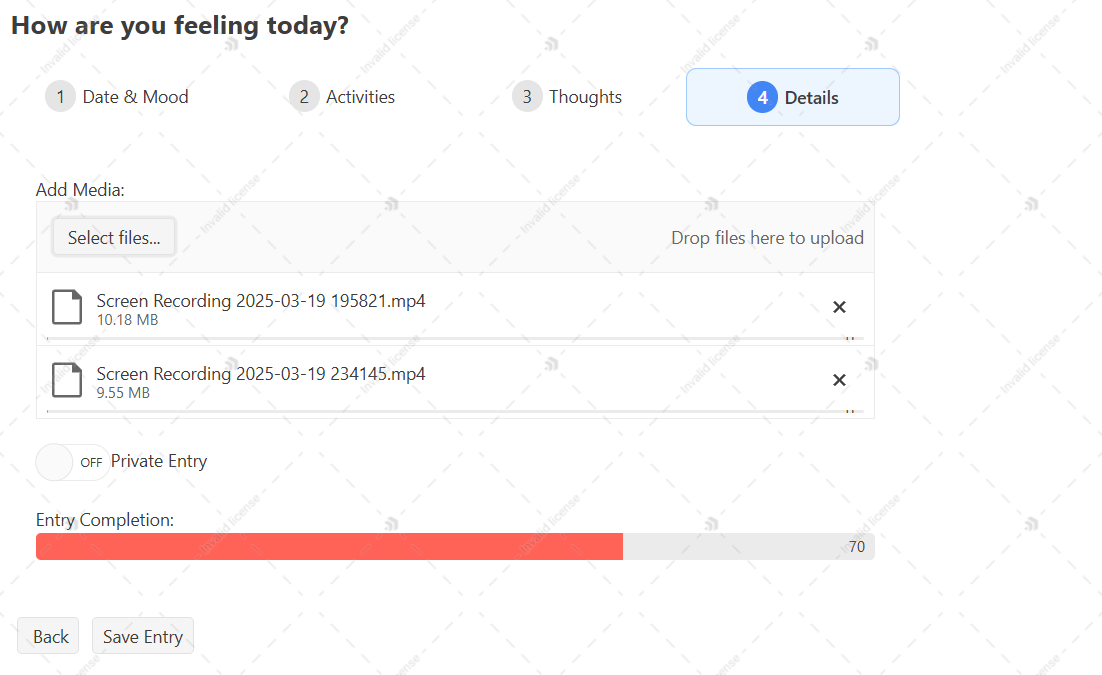Remove the 234145.mp4 screen recording file

coord(839,380)
